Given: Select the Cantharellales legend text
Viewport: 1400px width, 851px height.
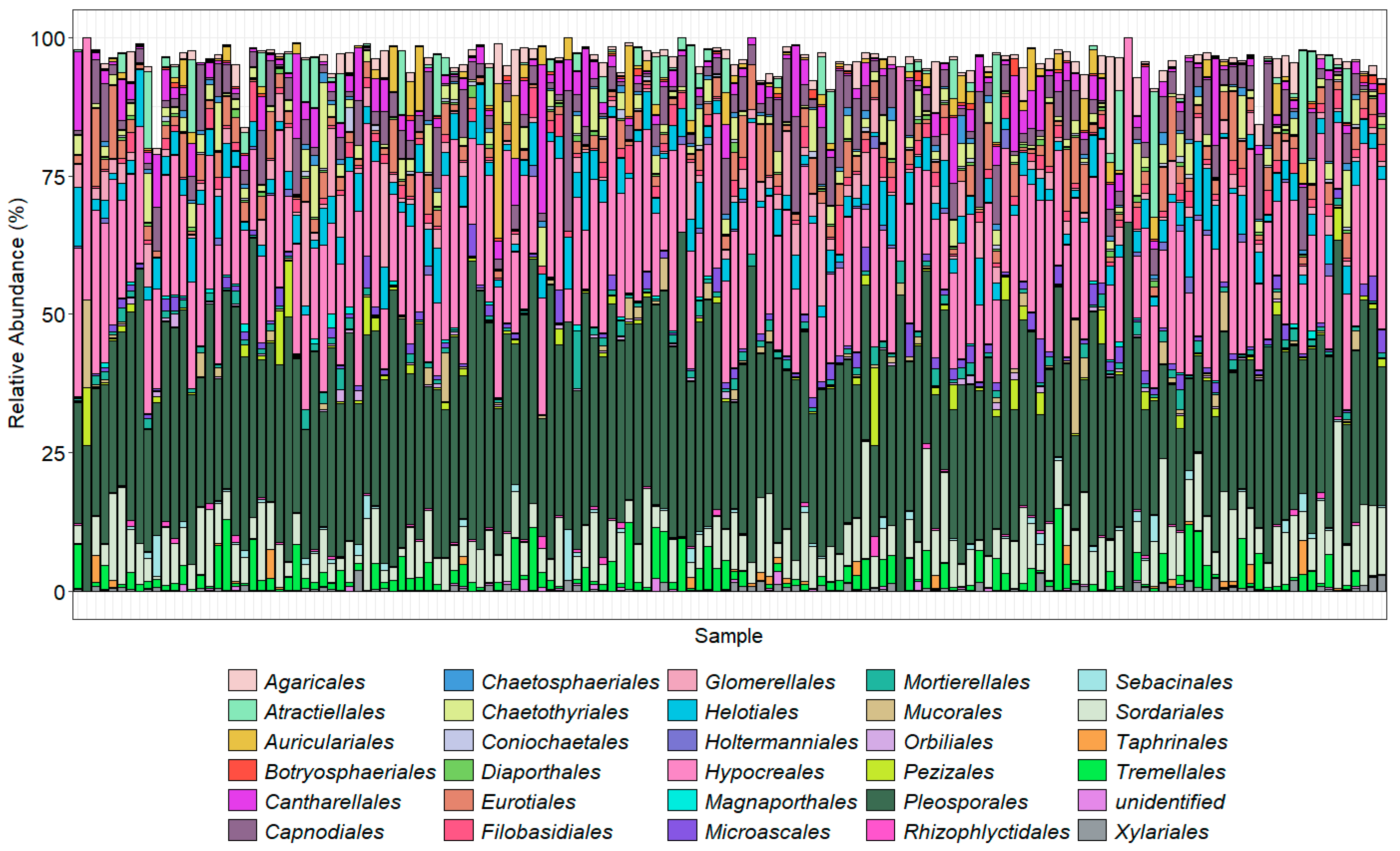Looking at the screenshot, I should [333, 802].
